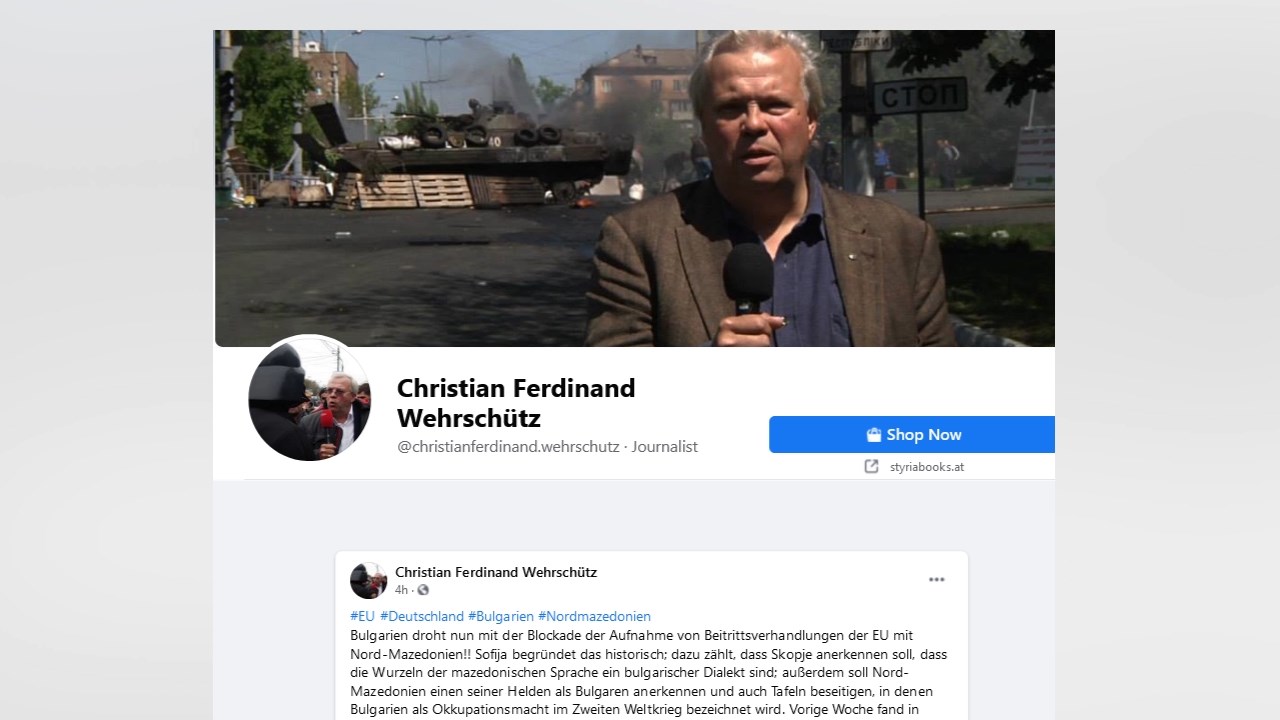Click the post body text about Bulgarien
The height and width of the screenshot is (720, 1280).
[x=649, y=672]
